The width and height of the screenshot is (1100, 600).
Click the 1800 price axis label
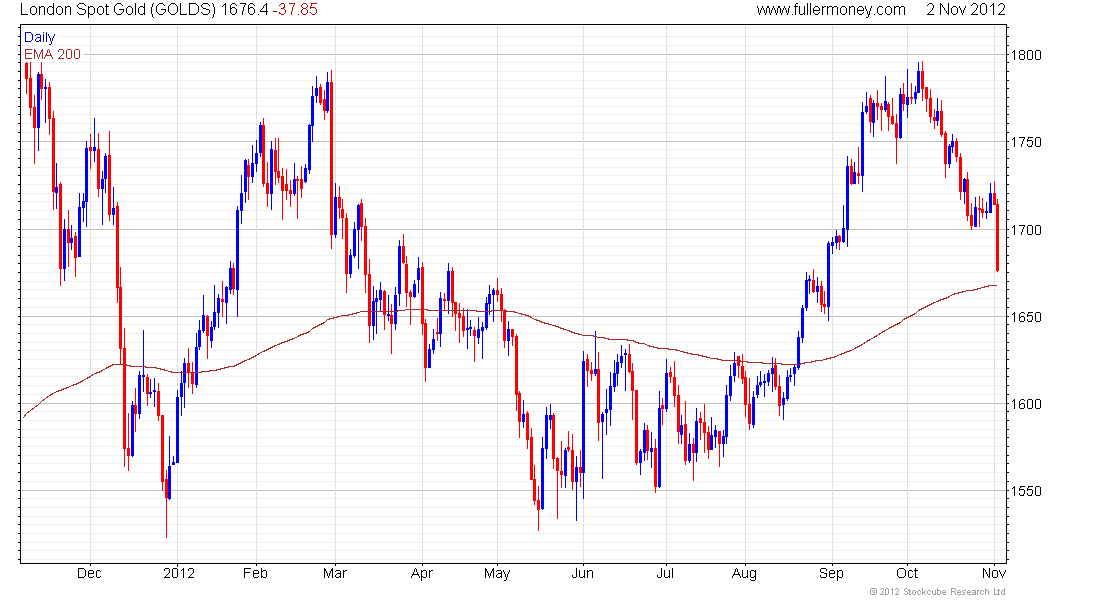tap(1026, 55)
